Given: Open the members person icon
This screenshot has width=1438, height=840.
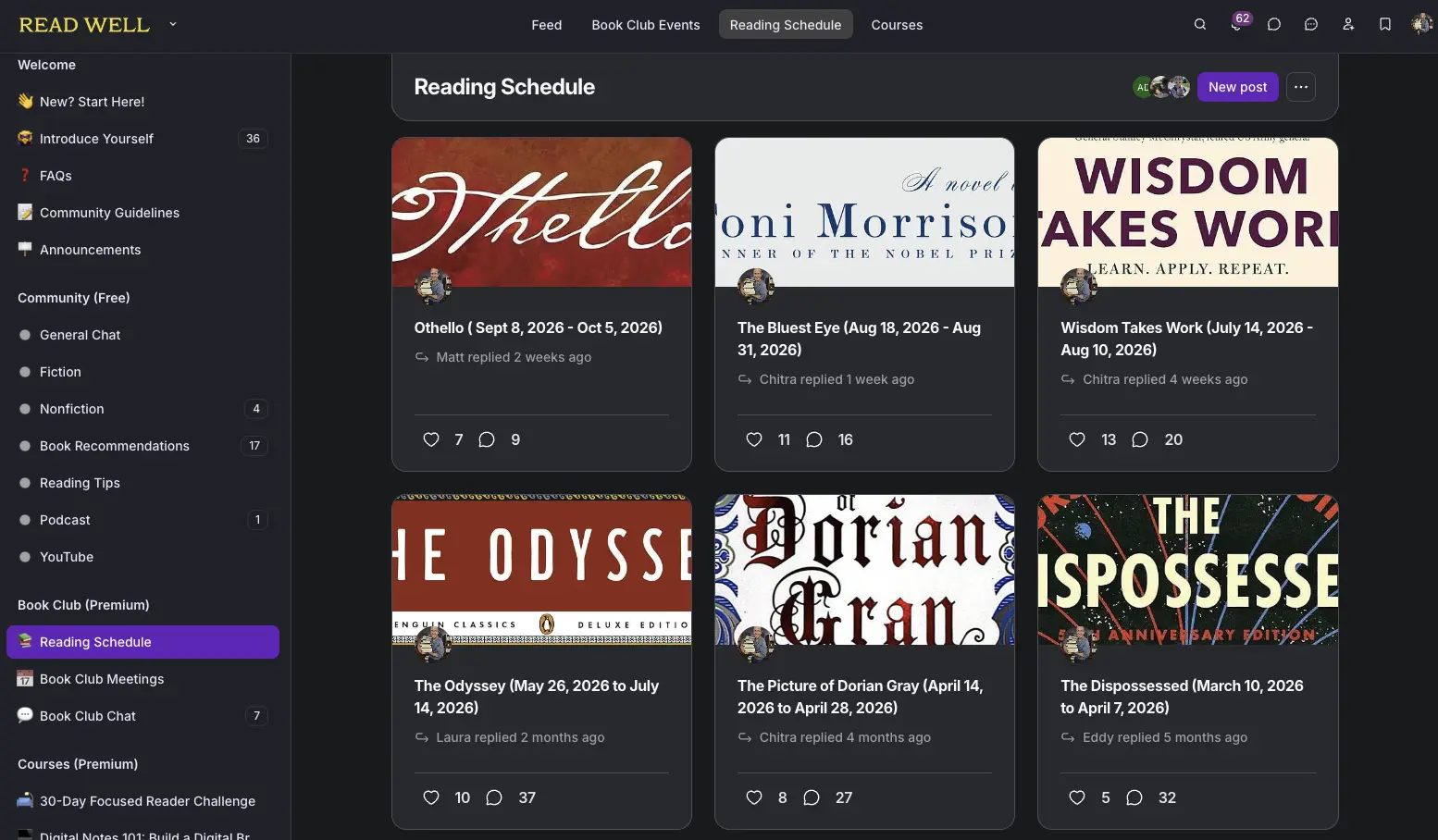Looking at the screenshot, I should point(1348,25).
